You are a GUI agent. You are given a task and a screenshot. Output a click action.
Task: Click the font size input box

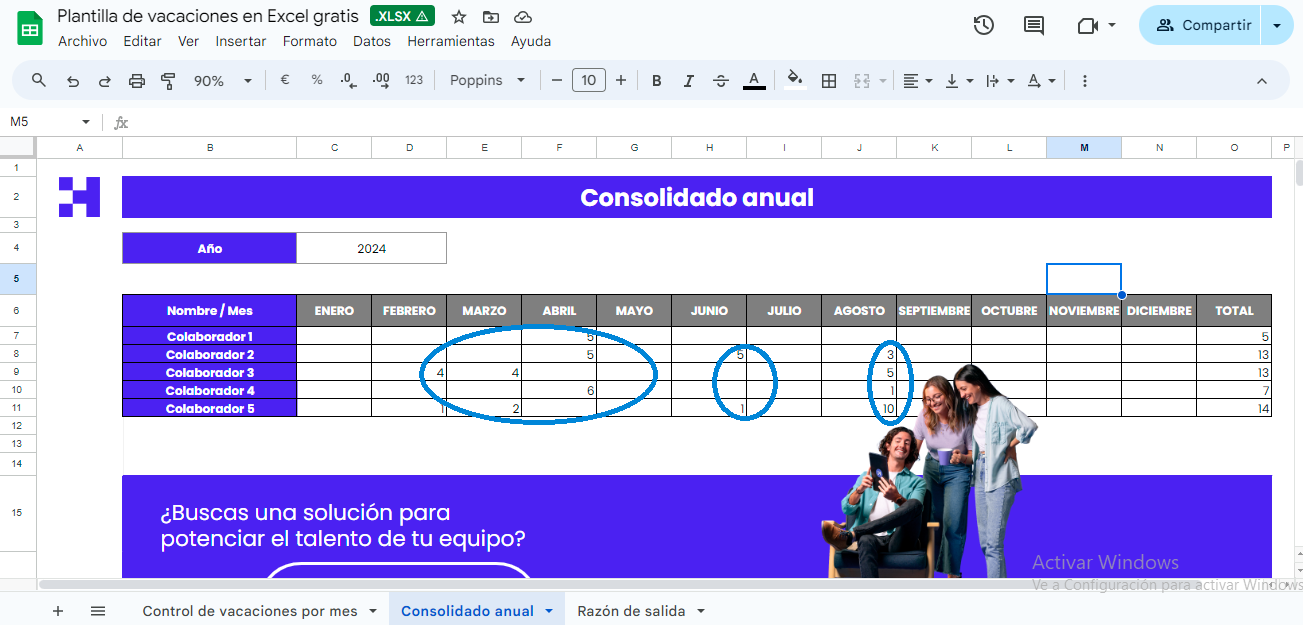coord(589,81)
